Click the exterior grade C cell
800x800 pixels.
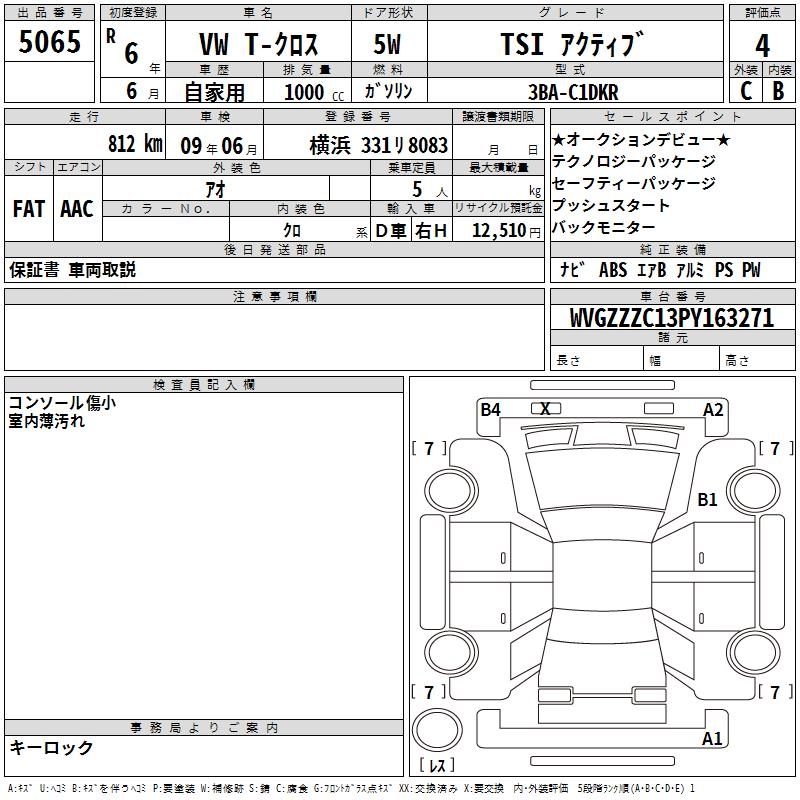pos(745,90)
